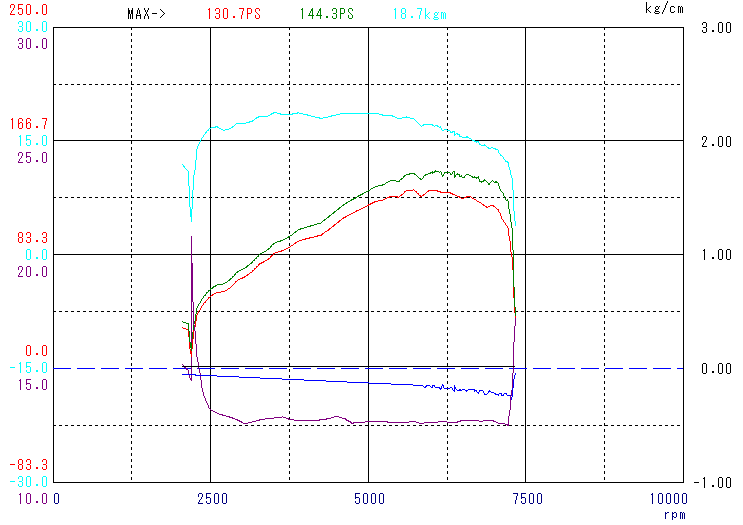Click the MAX-> label
The width and height of the screenshot is (743, 525).
(146, 14)
